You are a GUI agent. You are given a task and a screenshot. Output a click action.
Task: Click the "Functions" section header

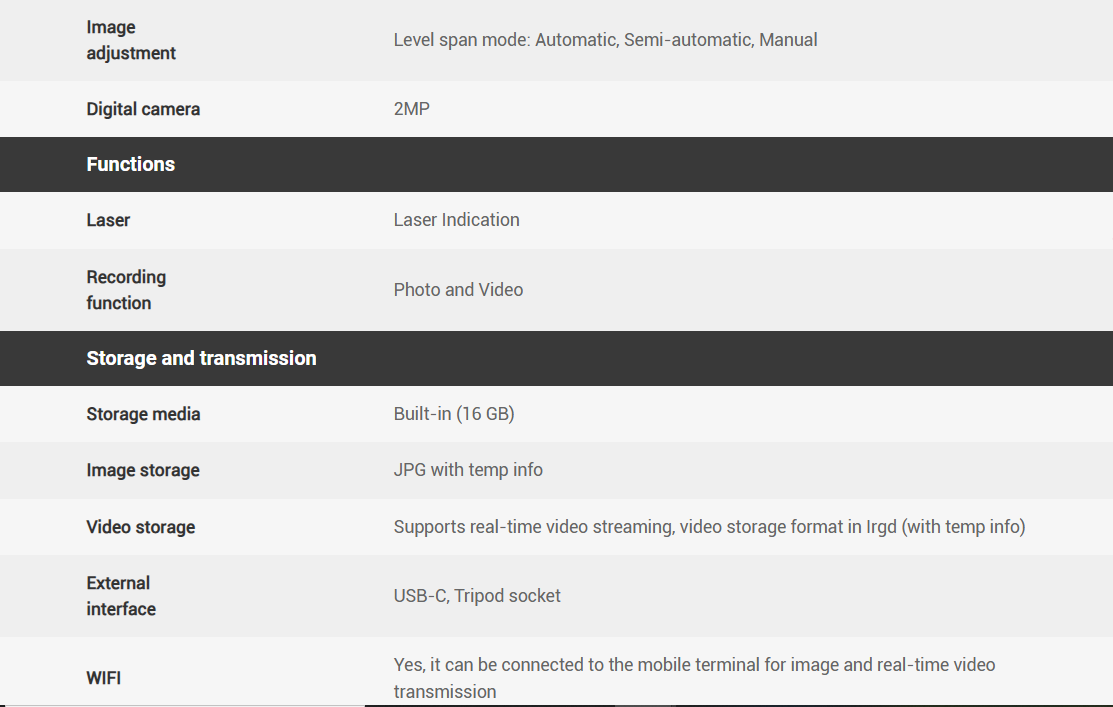pos(131,164)
